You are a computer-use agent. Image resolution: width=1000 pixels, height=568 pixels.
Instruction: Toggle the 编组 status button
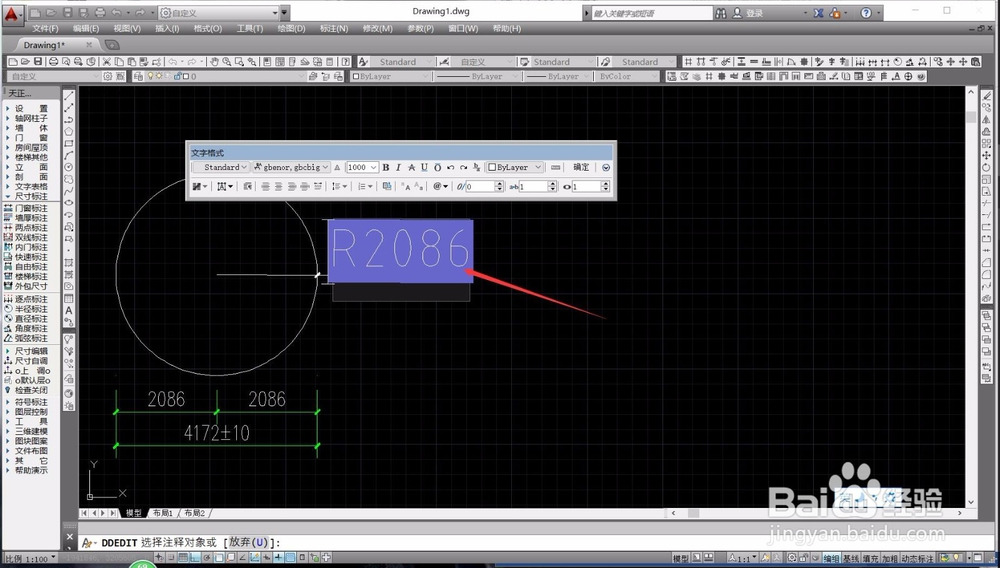(831, 558)
